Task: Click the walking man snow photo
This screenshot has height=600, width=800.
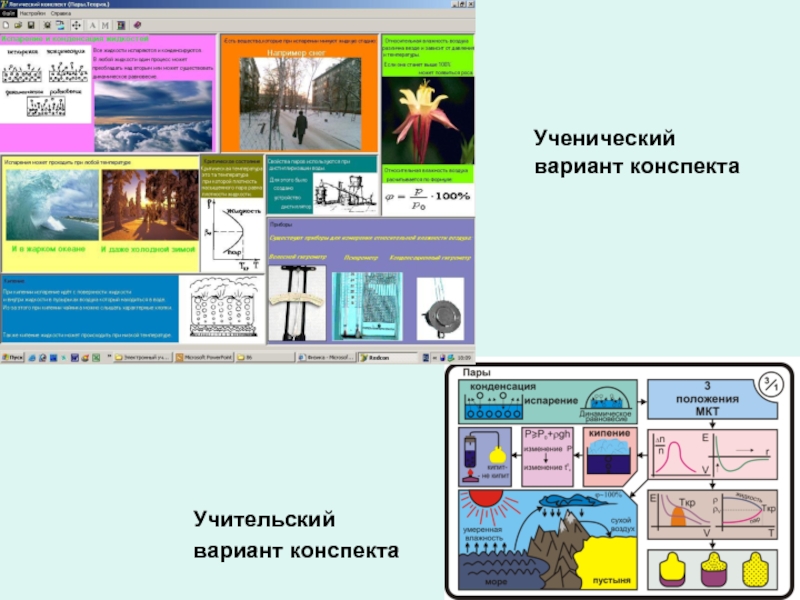Action: click(x=300, y=104)
